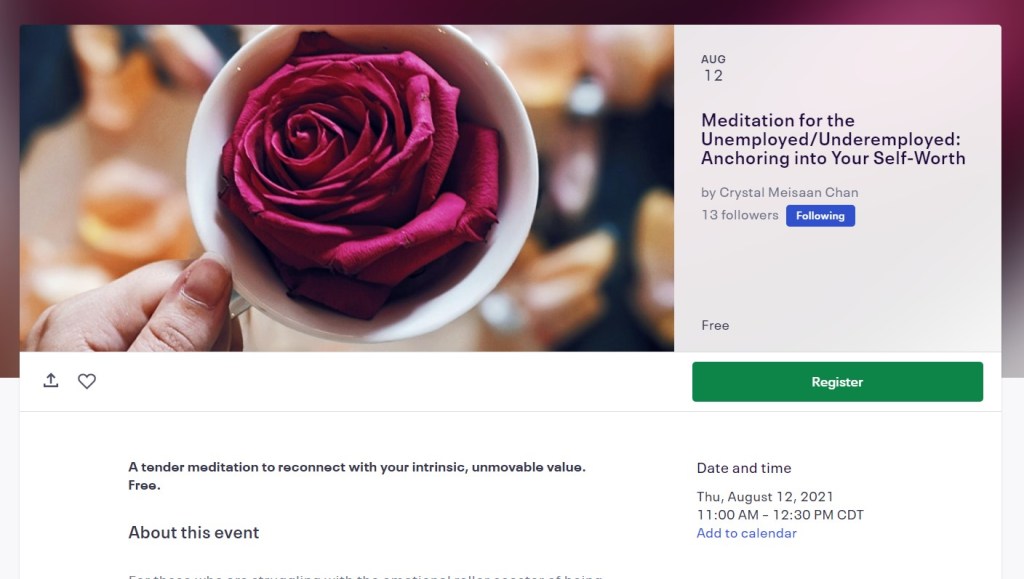Click the Meditation for the Unemployed event title
The height and width of the screenshot is (579, 1024).
coord(833,139)
